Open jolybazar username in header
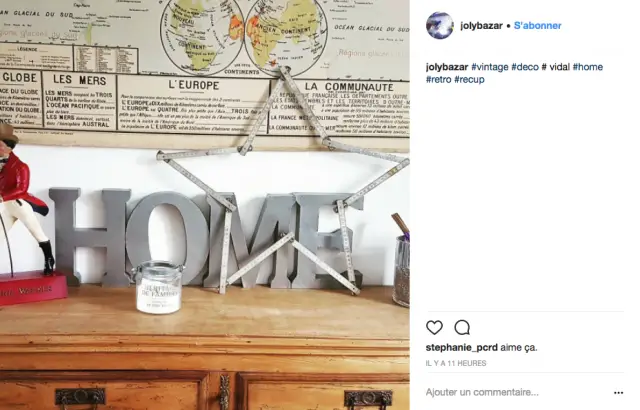640x410 pixels. click(481, 26)
